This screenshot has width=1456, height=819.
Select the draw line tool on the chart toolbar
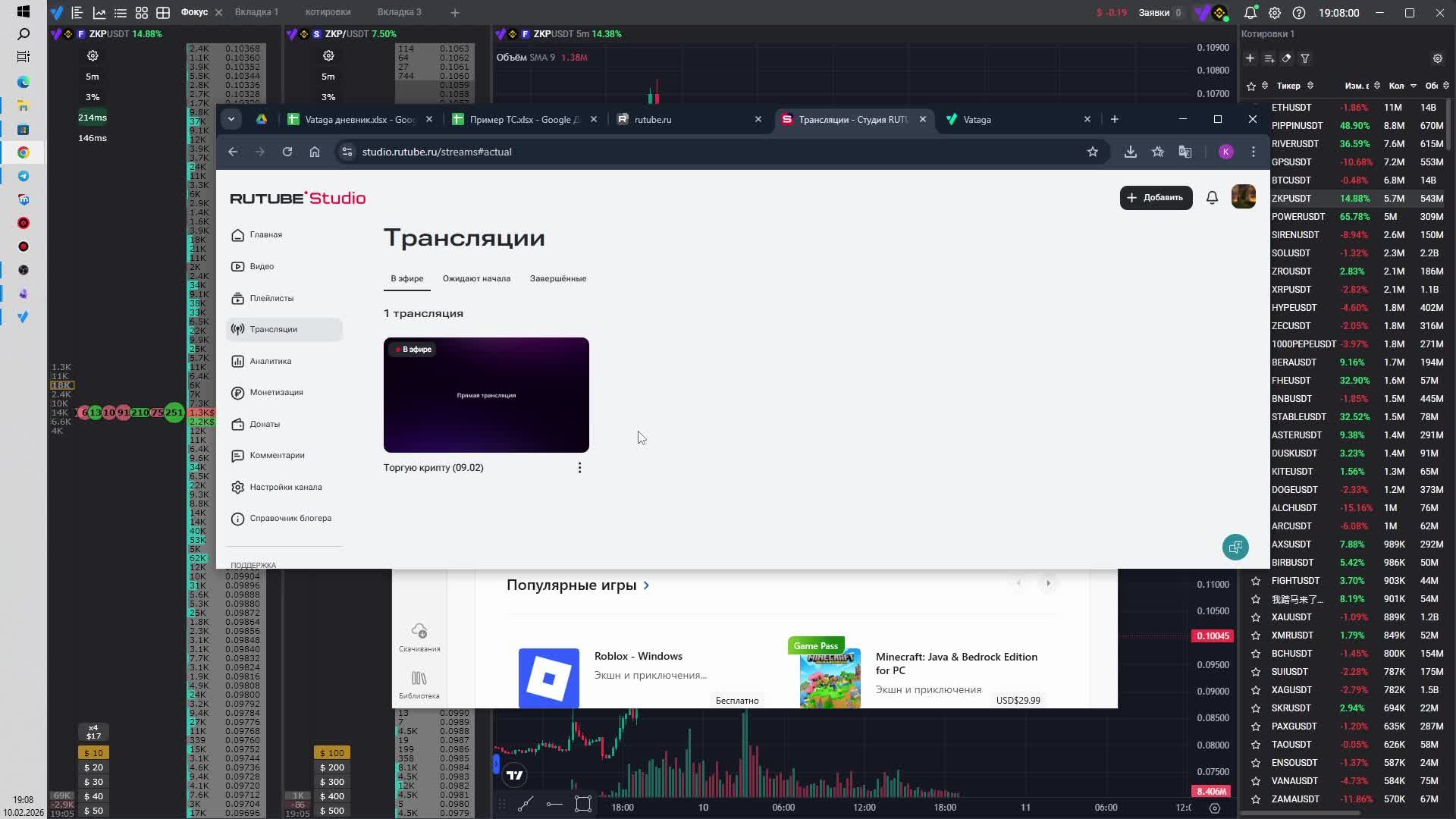pos(525,805)
